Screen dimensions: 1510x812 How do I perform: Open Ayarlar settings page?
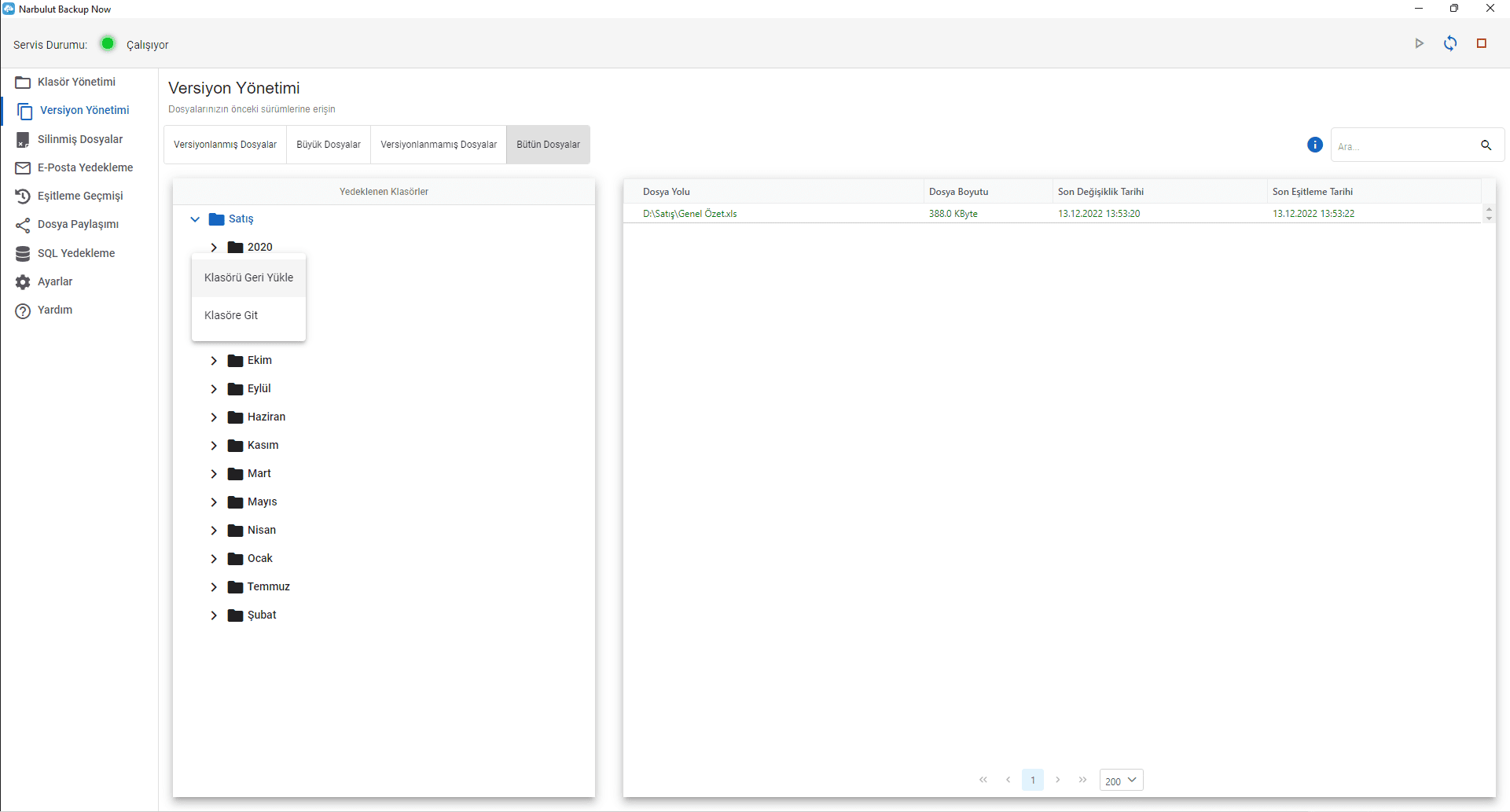(x=55, y=281)
